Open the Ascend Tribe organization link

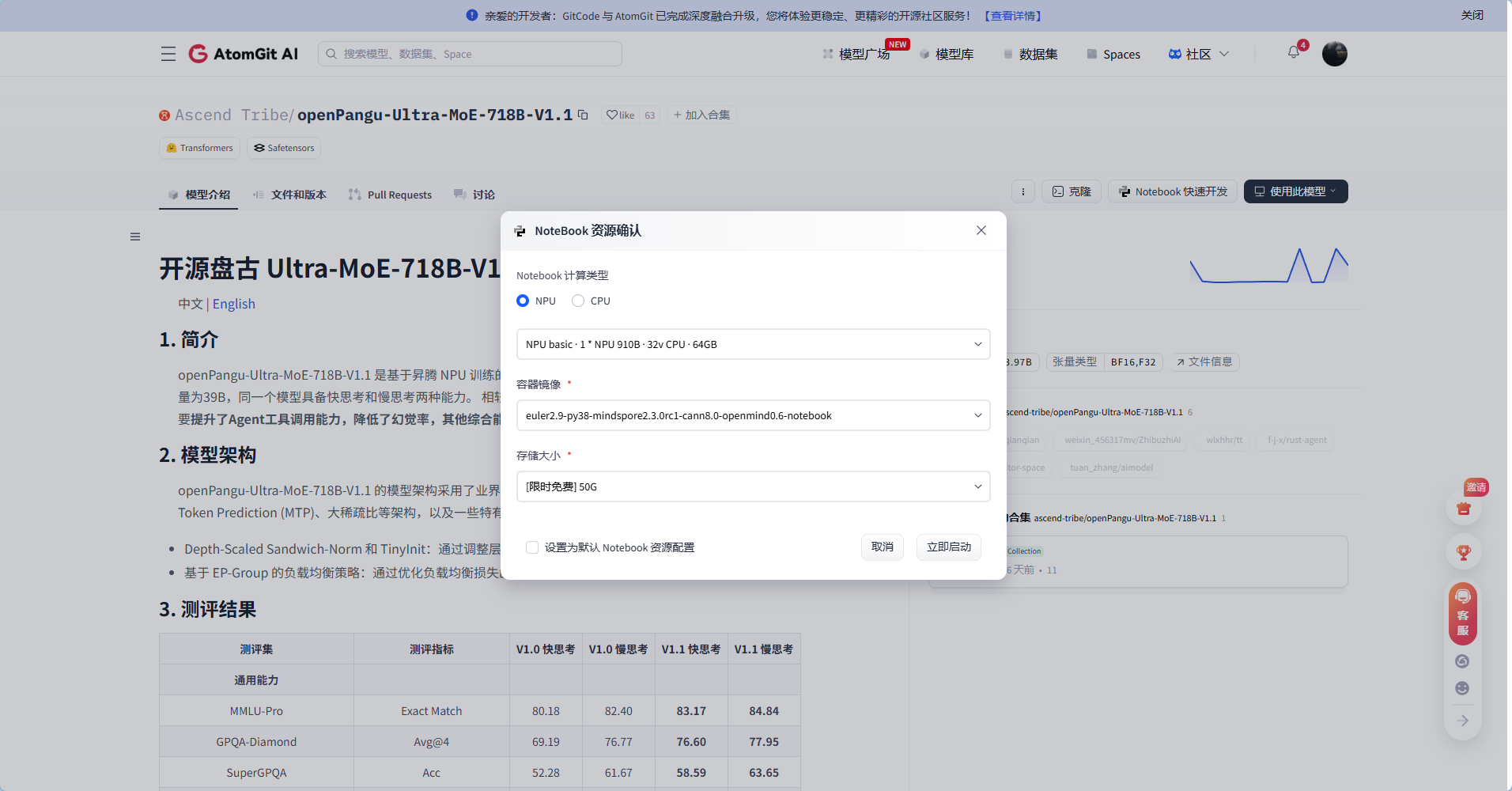pyautogui.click(x=232, y=115)
